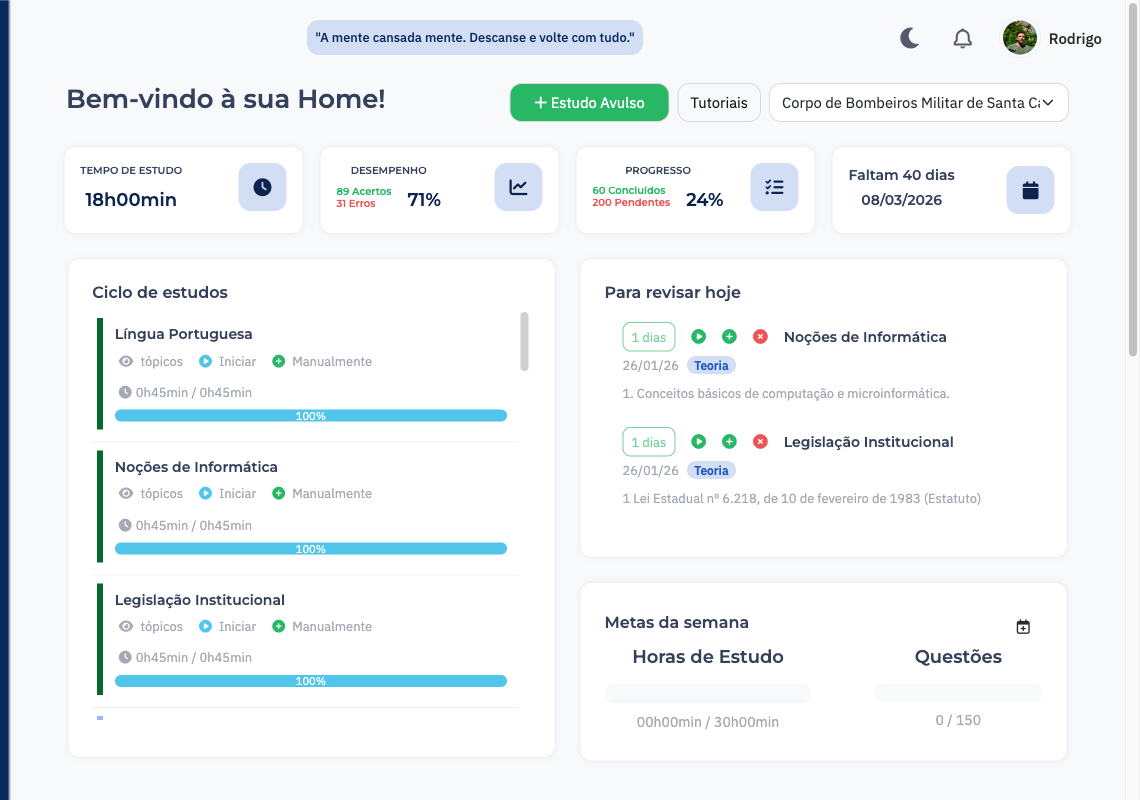1140x800 pixels.
Task: Click the weekly goals calendar icon
Action: (x=1023, y=627)
